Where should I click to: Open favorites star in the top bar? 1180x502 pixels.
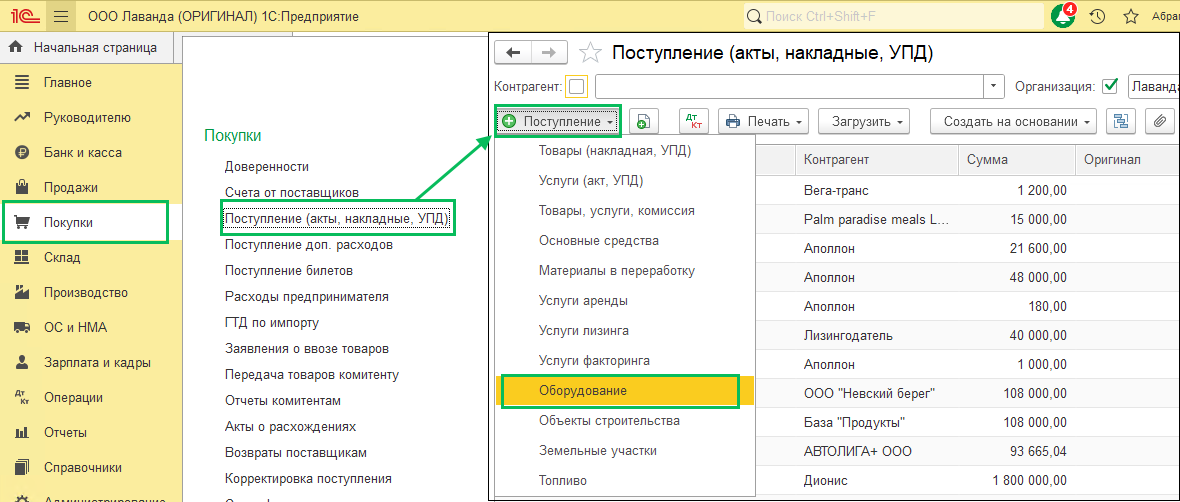(x=1130, y=16)
